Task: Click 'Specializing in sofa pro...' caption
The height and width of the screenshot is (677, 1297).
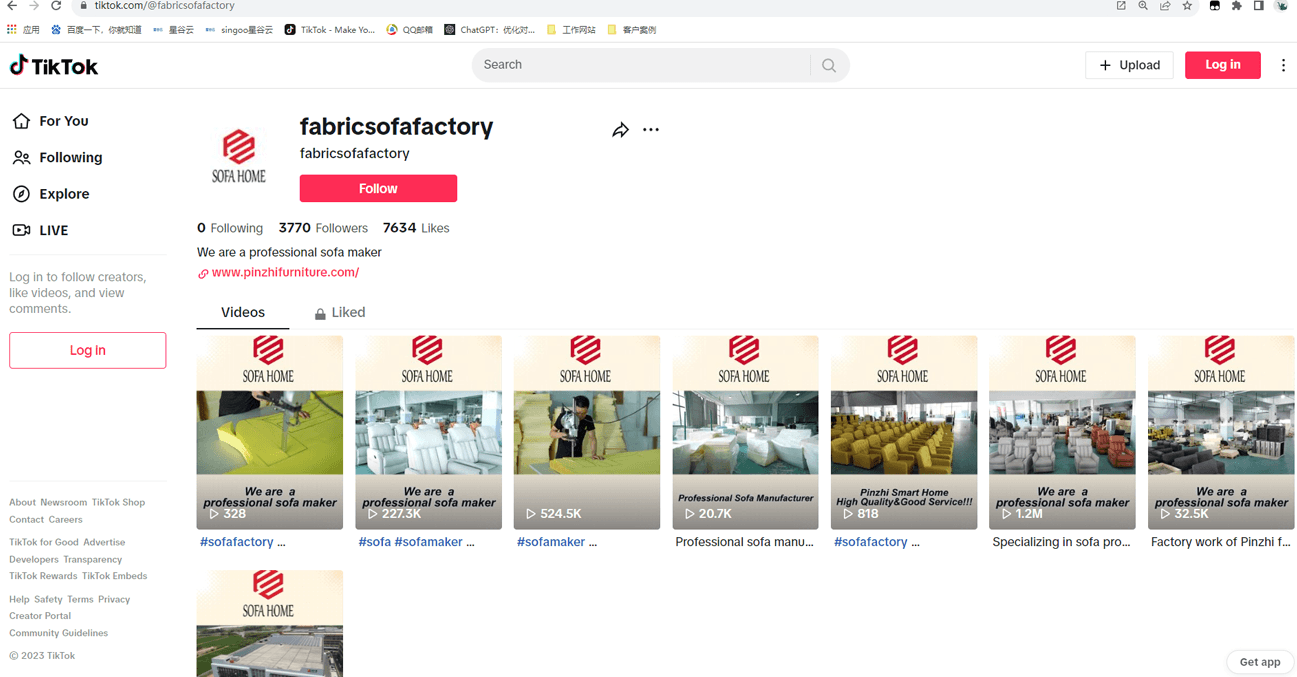Action: coord(1061,542)
